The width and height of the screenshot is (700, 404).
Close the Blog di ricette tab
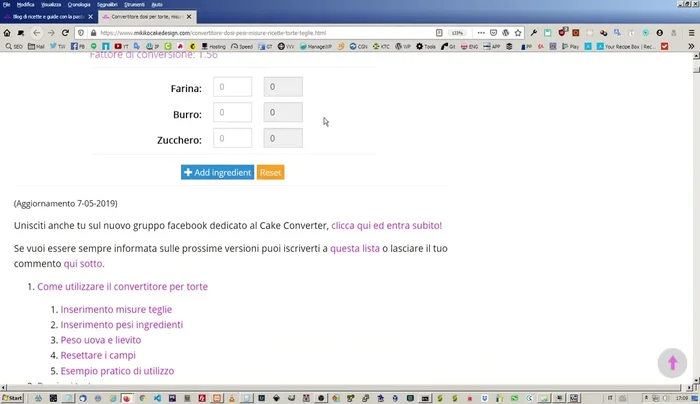click(91, 17)
